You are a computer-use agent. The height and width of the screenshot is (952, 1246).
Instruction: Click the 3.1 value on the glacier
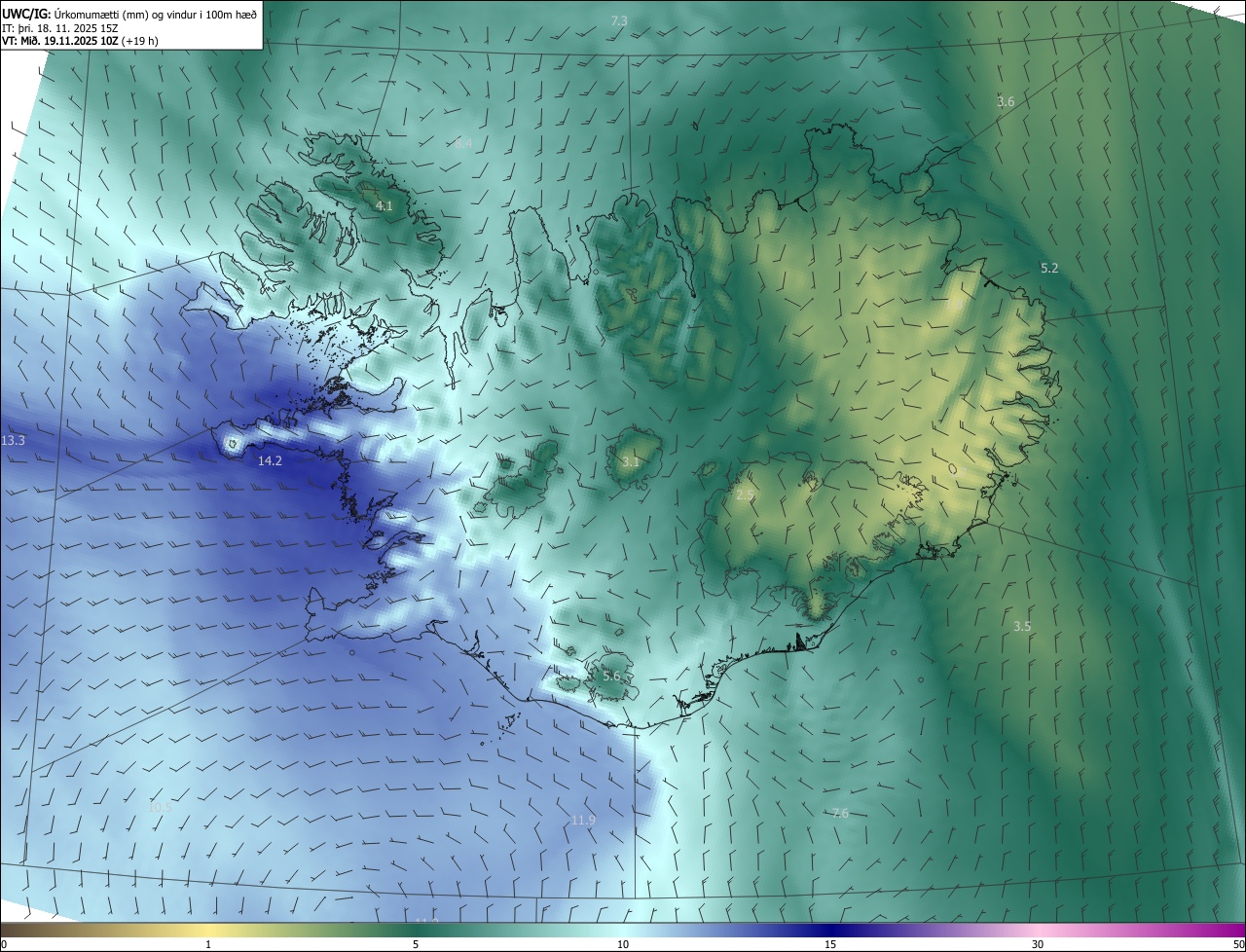coord(631,461)
